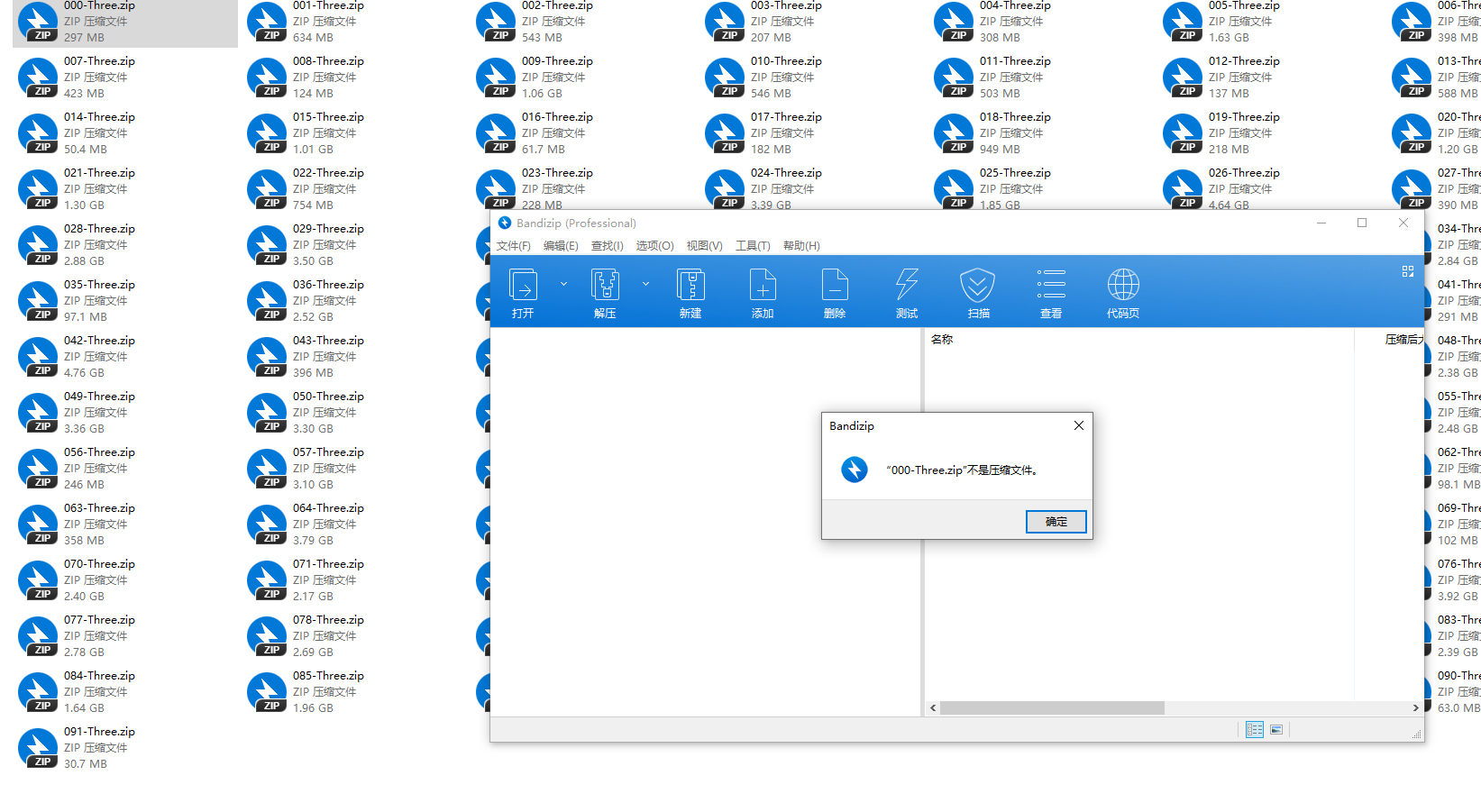Switch to thumbnail view icon in status bar
The image size is (1481, 812).
[1276, 730]
